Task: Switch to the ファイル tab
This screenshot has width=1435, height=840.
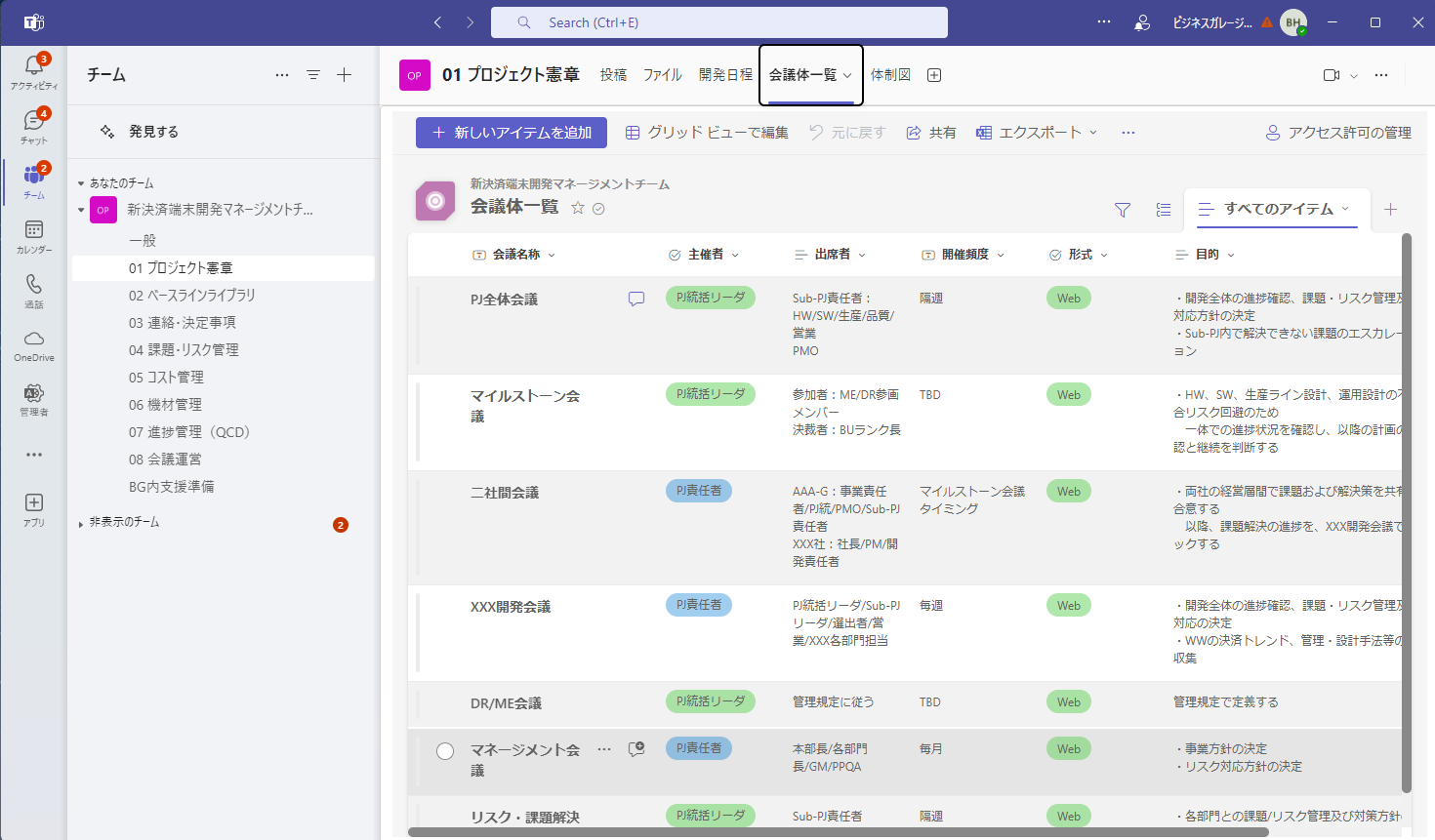Action: 663,75
